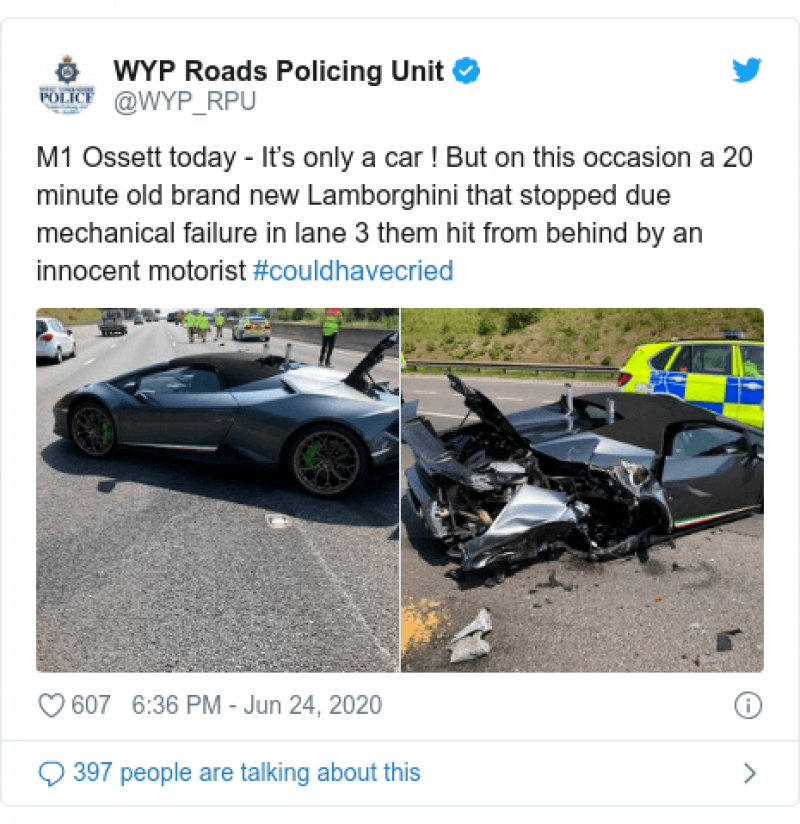Click the tweet text about M1 Ossett
Screen dimensions: 800x824
click(x=394, y=214)
